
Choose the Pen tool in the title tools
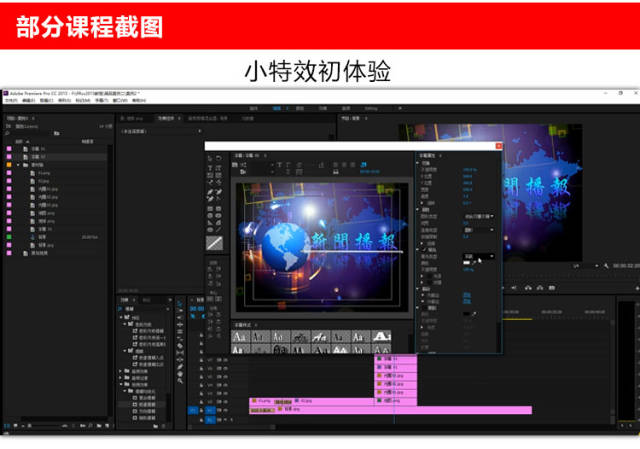point(210,191)
